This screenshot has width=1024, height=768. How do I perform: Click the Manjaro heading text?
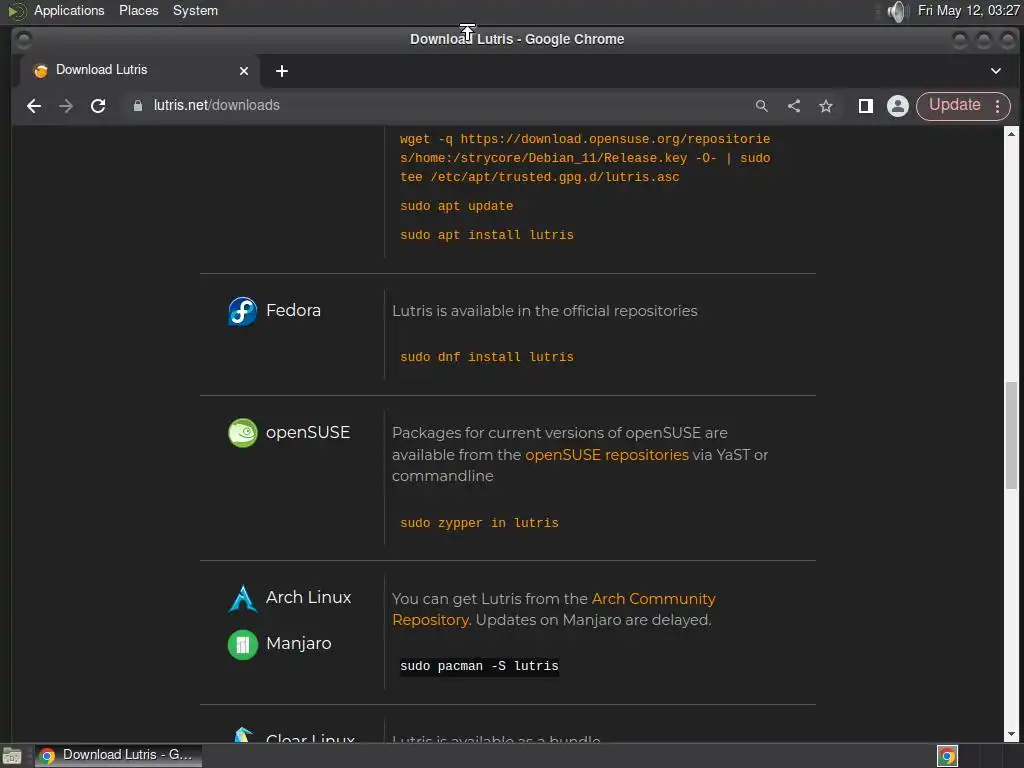pos(298,643)
